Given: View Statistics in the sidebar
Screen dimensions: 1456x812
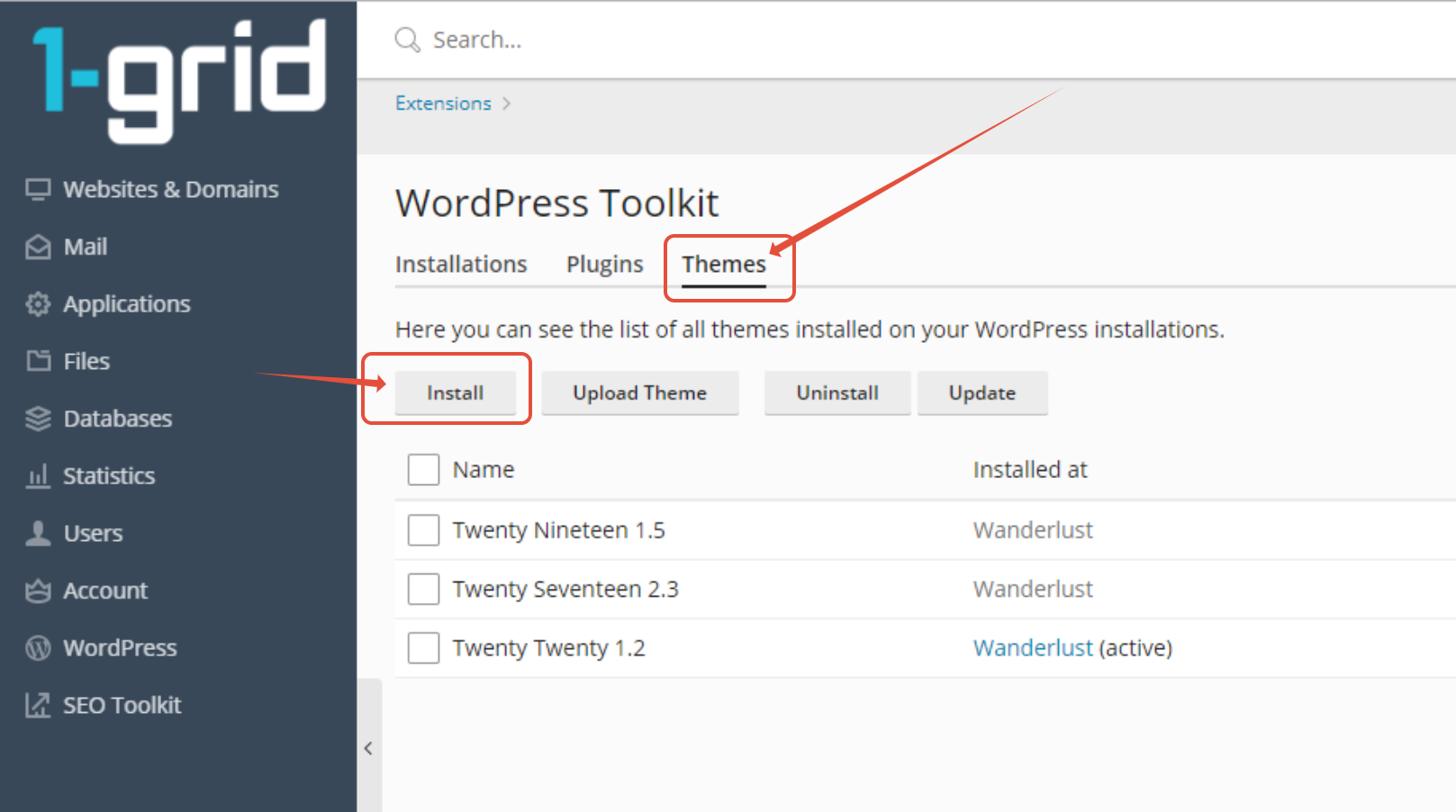Looking at the screenshot, I should coord(109,475).
